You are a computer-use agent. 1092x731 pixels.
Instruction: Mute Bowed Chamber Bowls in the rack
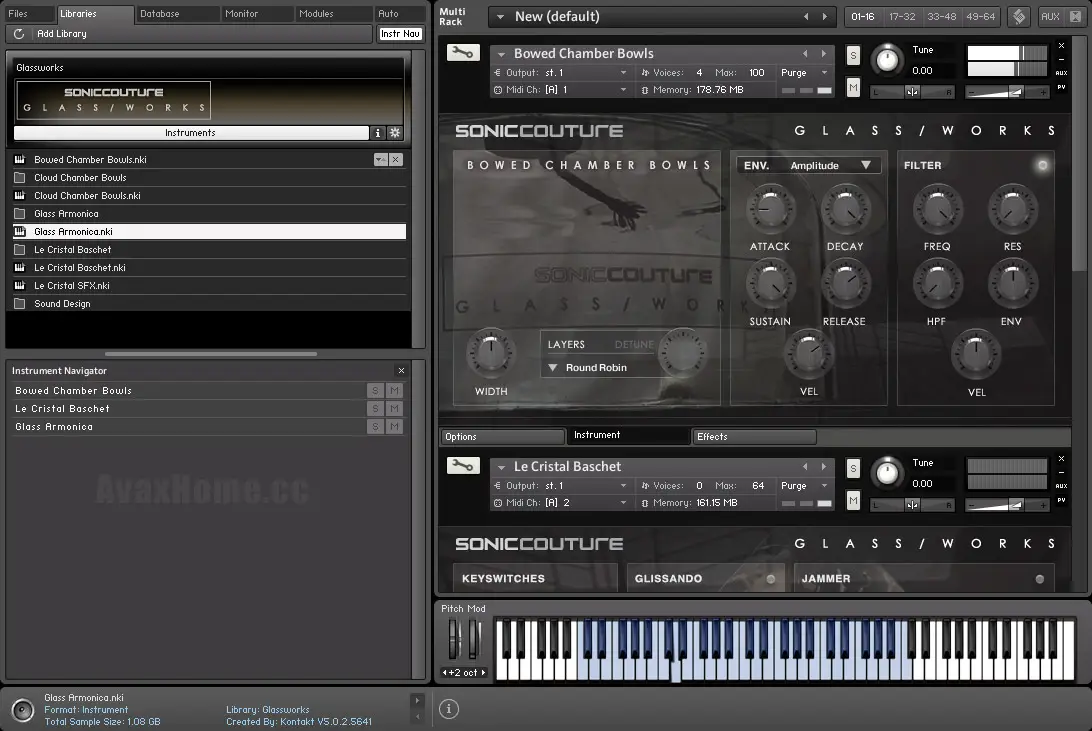pyautogui.click(x=853, y=87)
